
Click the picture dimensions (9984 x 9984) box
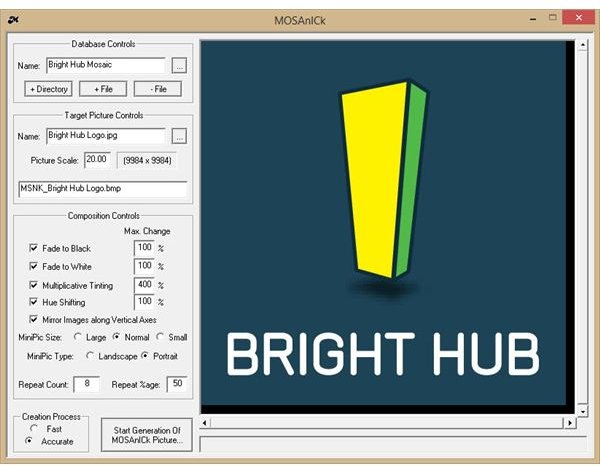(x=147, y=160)
